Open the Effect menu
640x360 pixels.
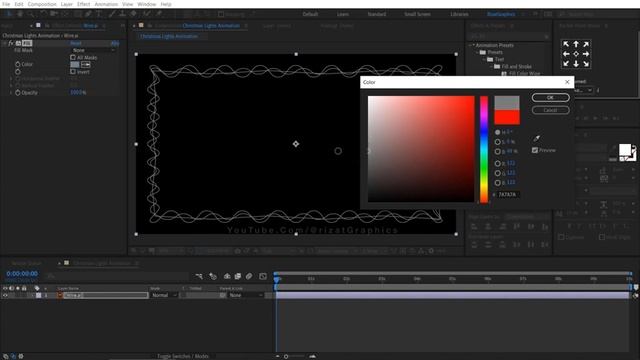point(84,4)
